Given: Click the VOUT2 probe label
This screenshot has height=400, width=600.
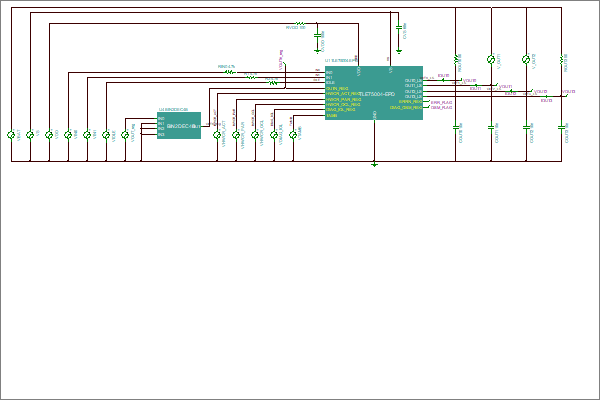Looking at the screenshot, I should 540,92.
